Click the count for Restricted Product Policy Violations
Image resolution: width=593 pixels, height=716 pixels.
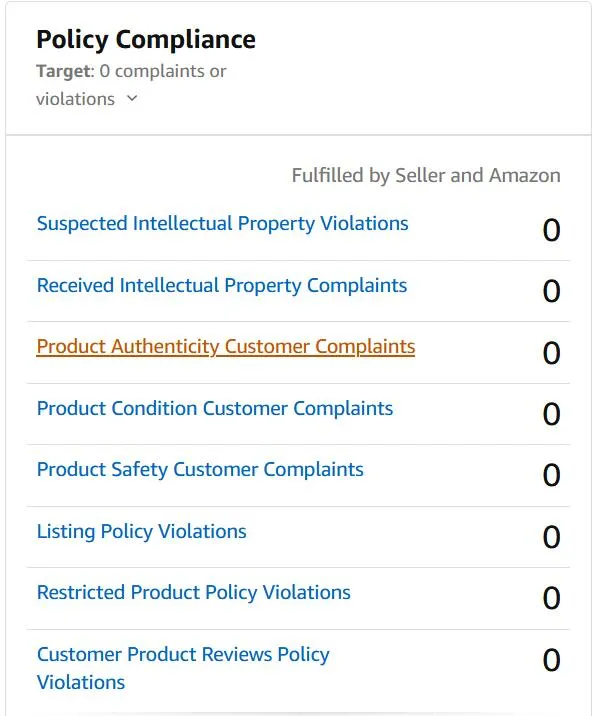coord(551,598)
